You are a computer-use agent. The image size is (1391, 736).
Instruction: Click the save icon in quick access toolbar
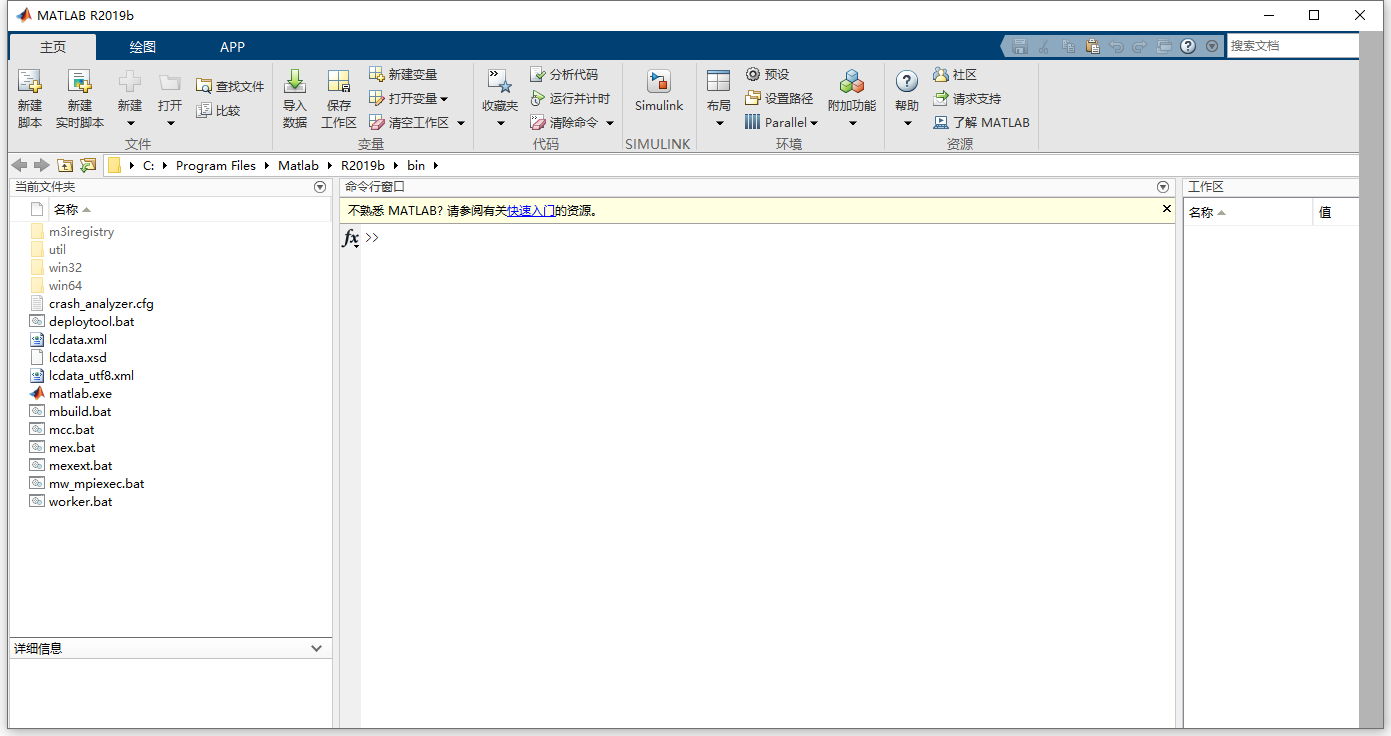click(1020, 46)
